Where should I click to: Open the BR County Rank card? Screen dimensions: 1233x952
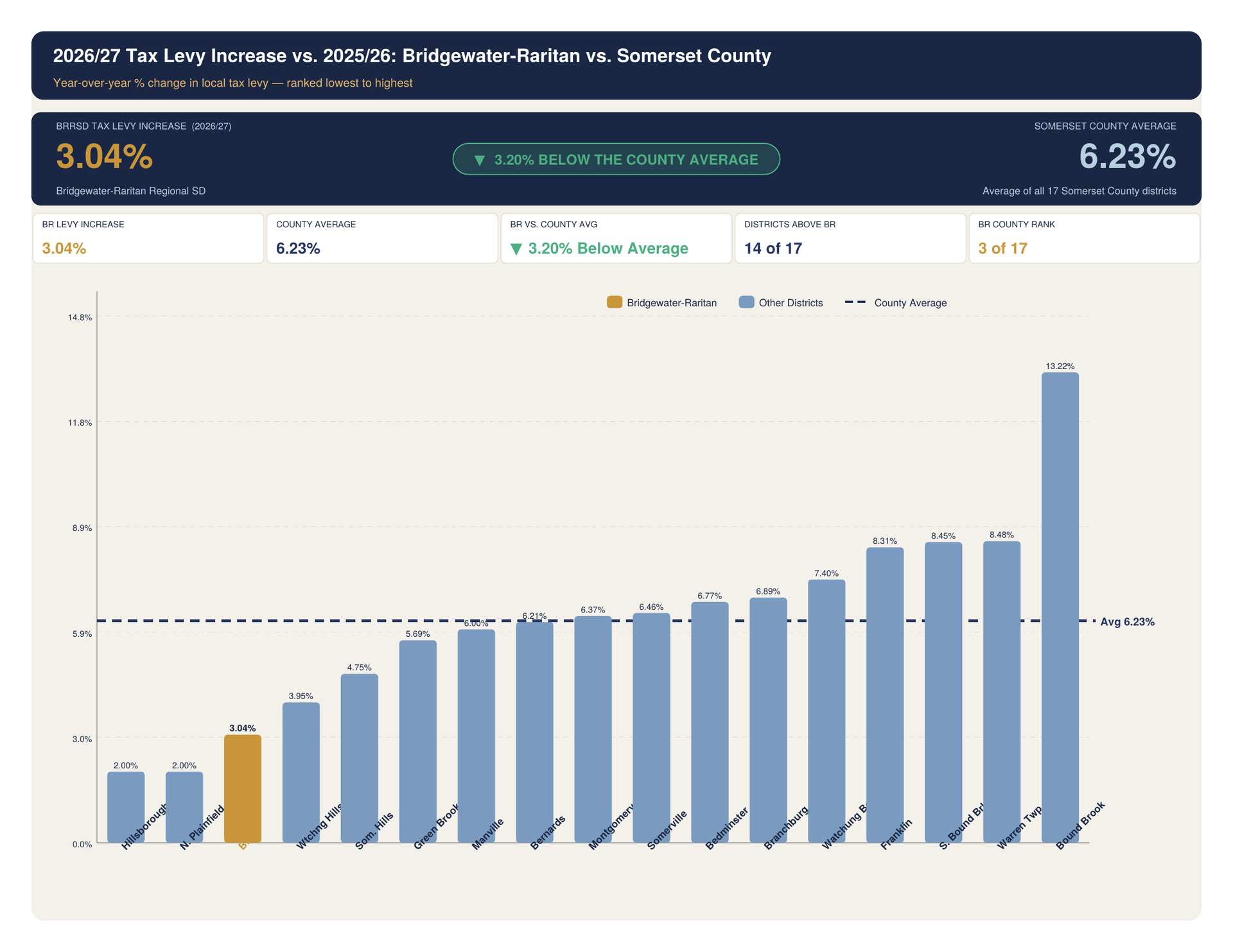click(x=1083, y=238)
